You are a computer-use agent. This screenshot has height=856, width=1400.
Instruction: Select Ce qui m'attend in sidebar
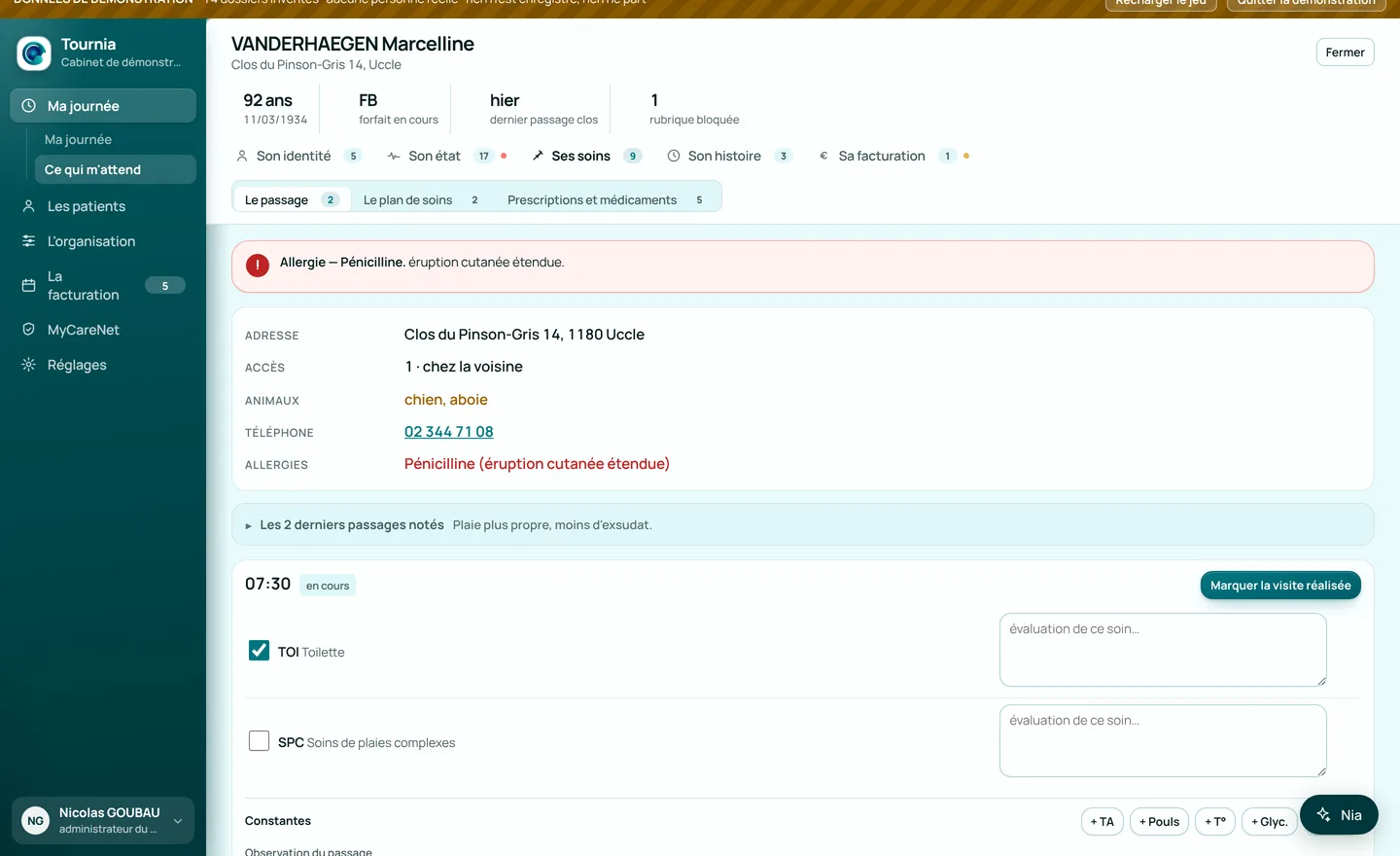tap(116, 169)
